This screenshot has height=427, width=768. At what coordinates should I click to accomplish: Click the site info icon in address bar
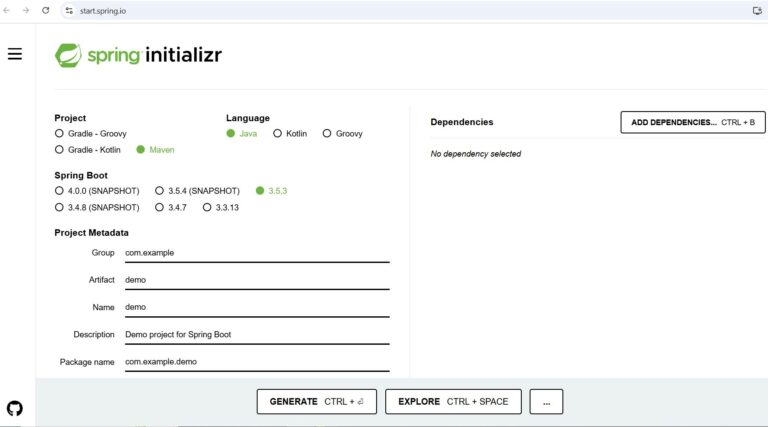[x=69, y=10]
